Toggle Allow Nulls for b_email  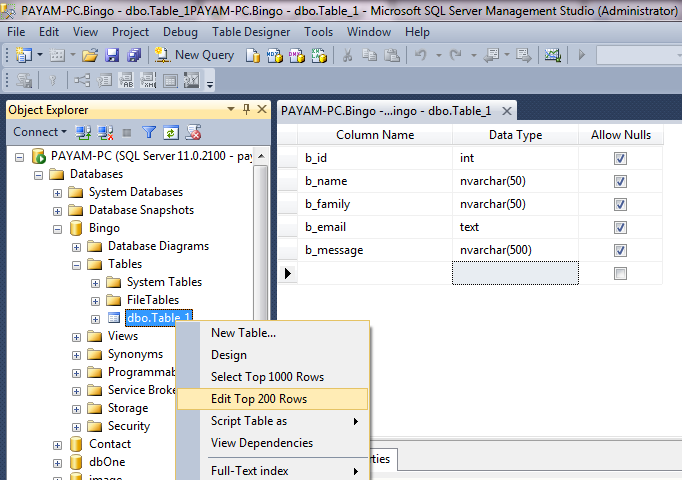click(x=620, y=227)
